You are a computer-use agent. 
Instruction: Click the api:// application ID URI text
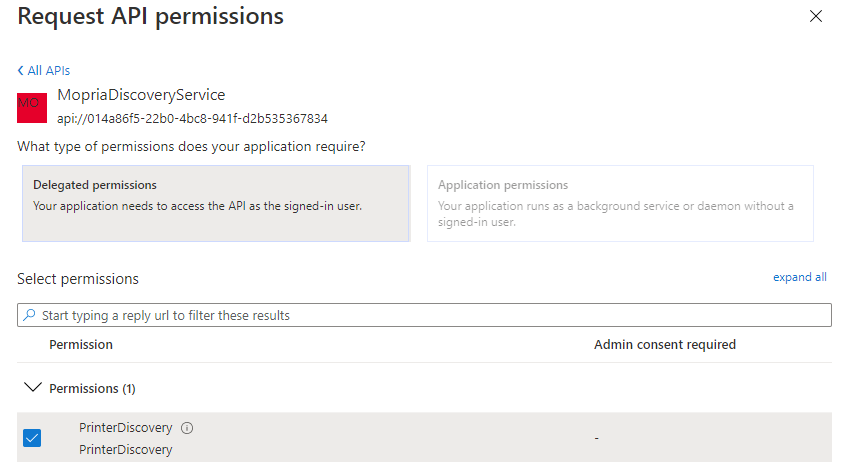(x=192, y=118)
